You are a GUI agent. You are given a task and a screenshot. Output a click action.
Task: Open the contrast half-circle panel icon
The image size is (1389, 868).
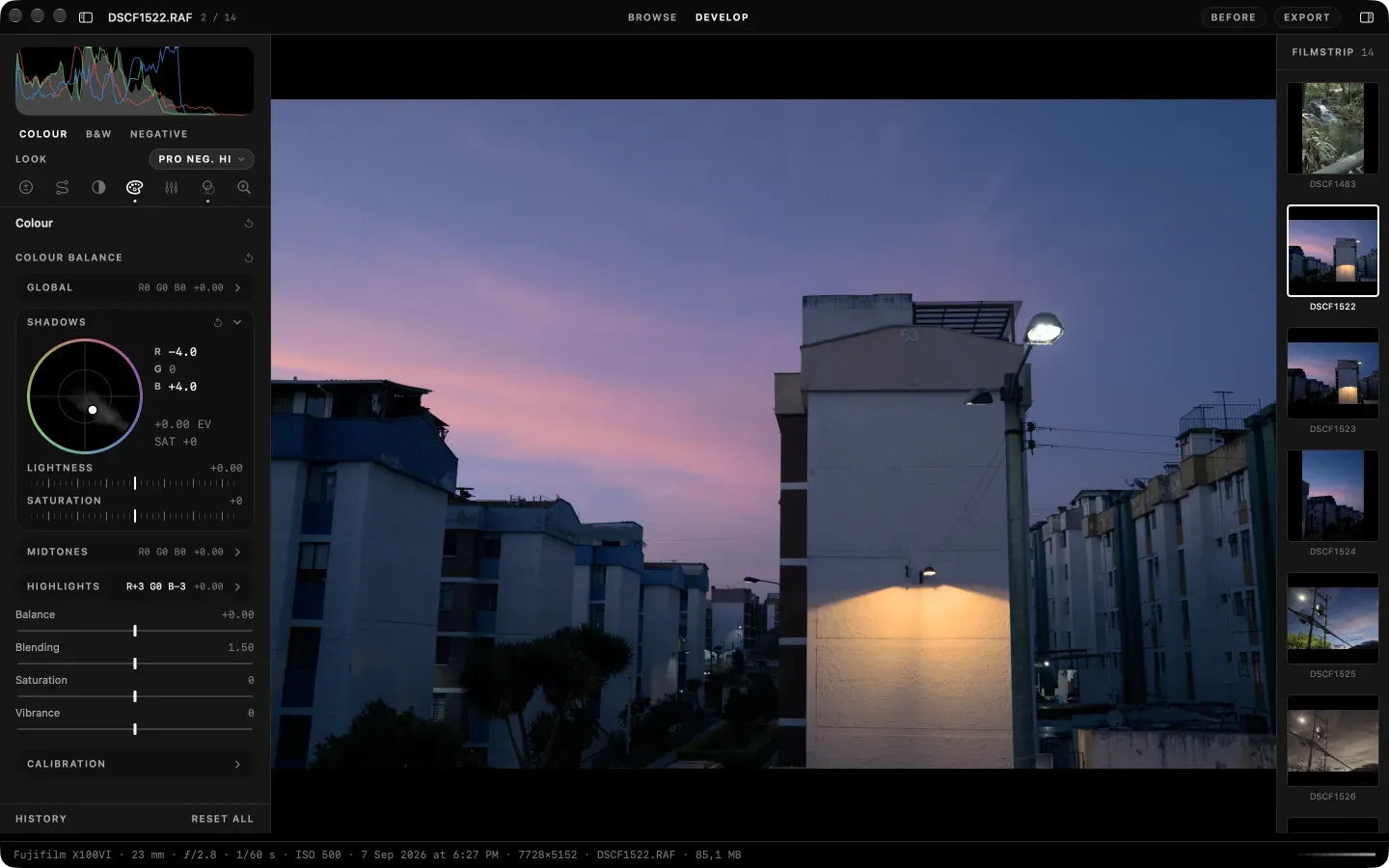[98, 188]
